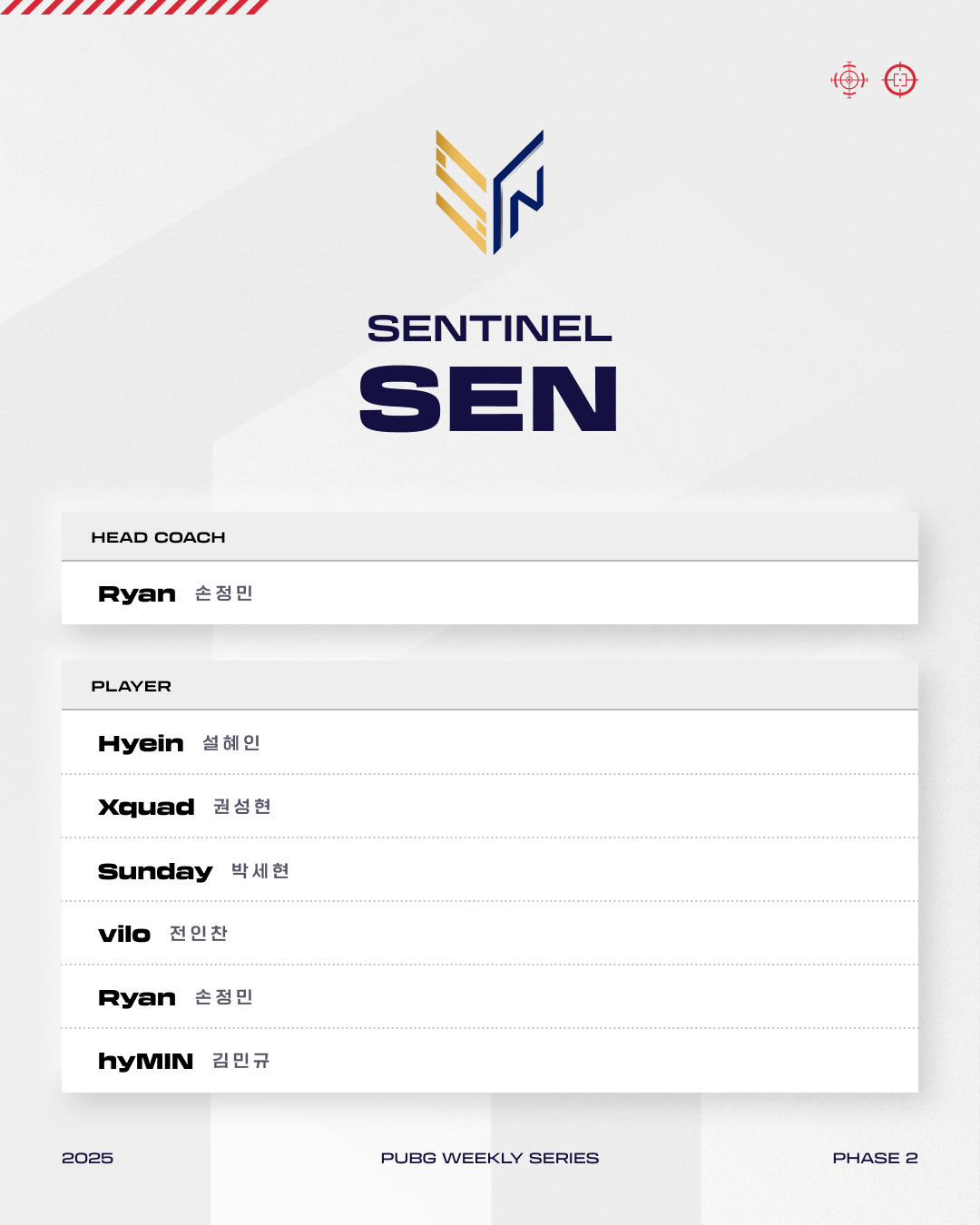Click the dotted crosshair target icon
The width and height of the screenshot is (980, 1225).
(849, 80)
